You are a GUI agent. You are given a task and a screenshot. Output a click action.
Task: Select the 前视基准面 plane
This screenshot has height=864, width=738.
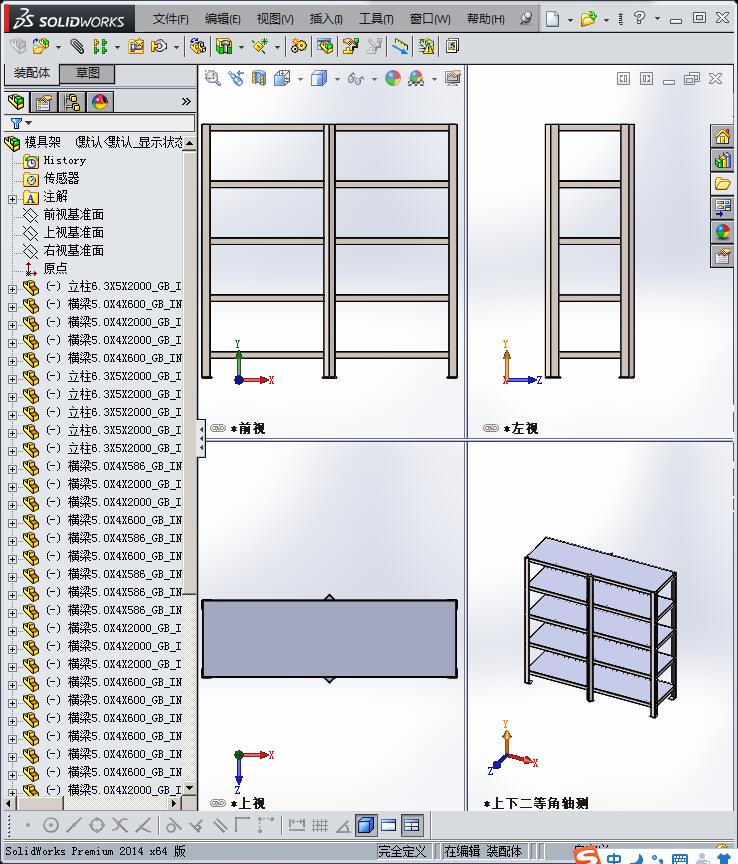[73, 214]
